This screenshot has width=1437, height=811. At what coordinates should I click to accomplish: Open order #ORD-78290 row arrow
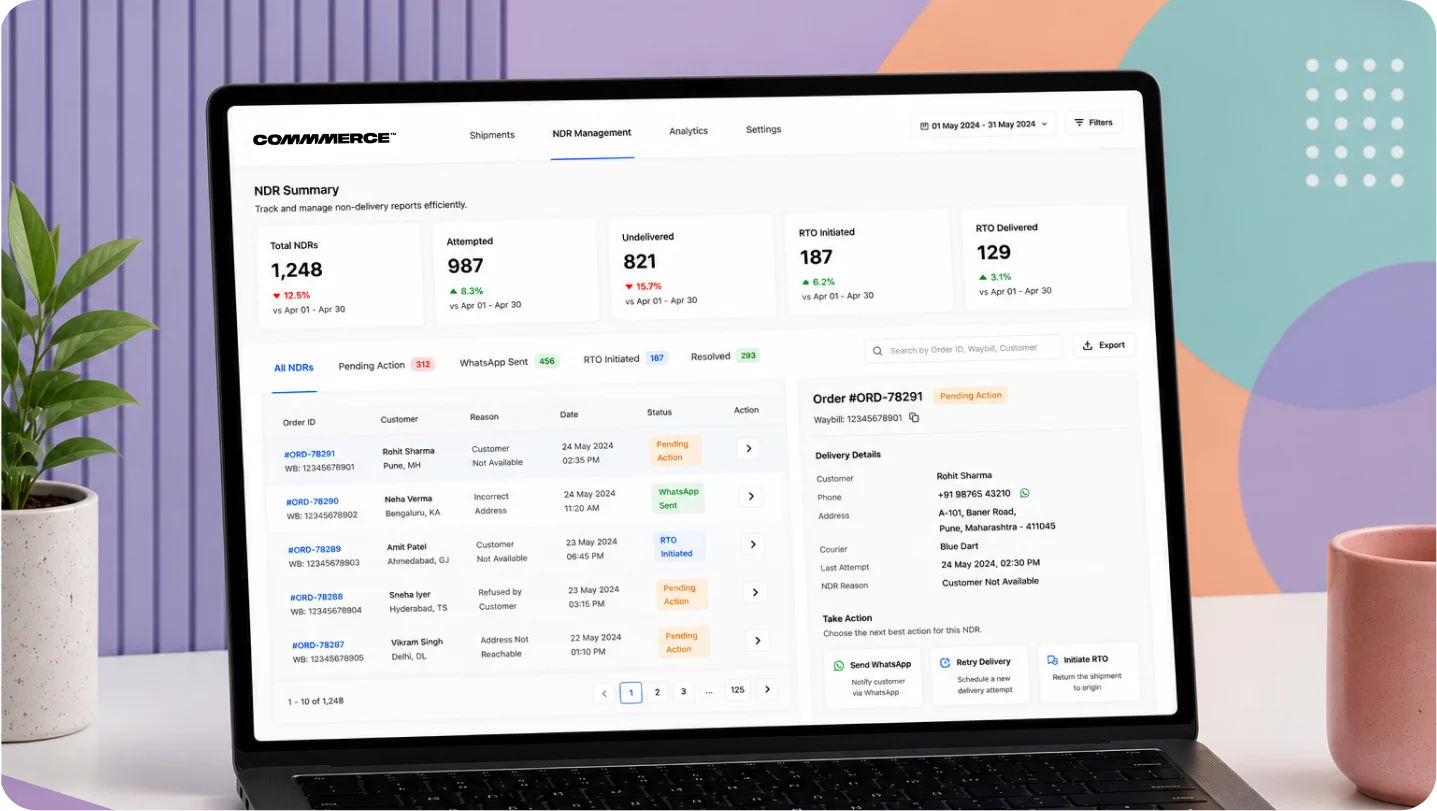751,496
